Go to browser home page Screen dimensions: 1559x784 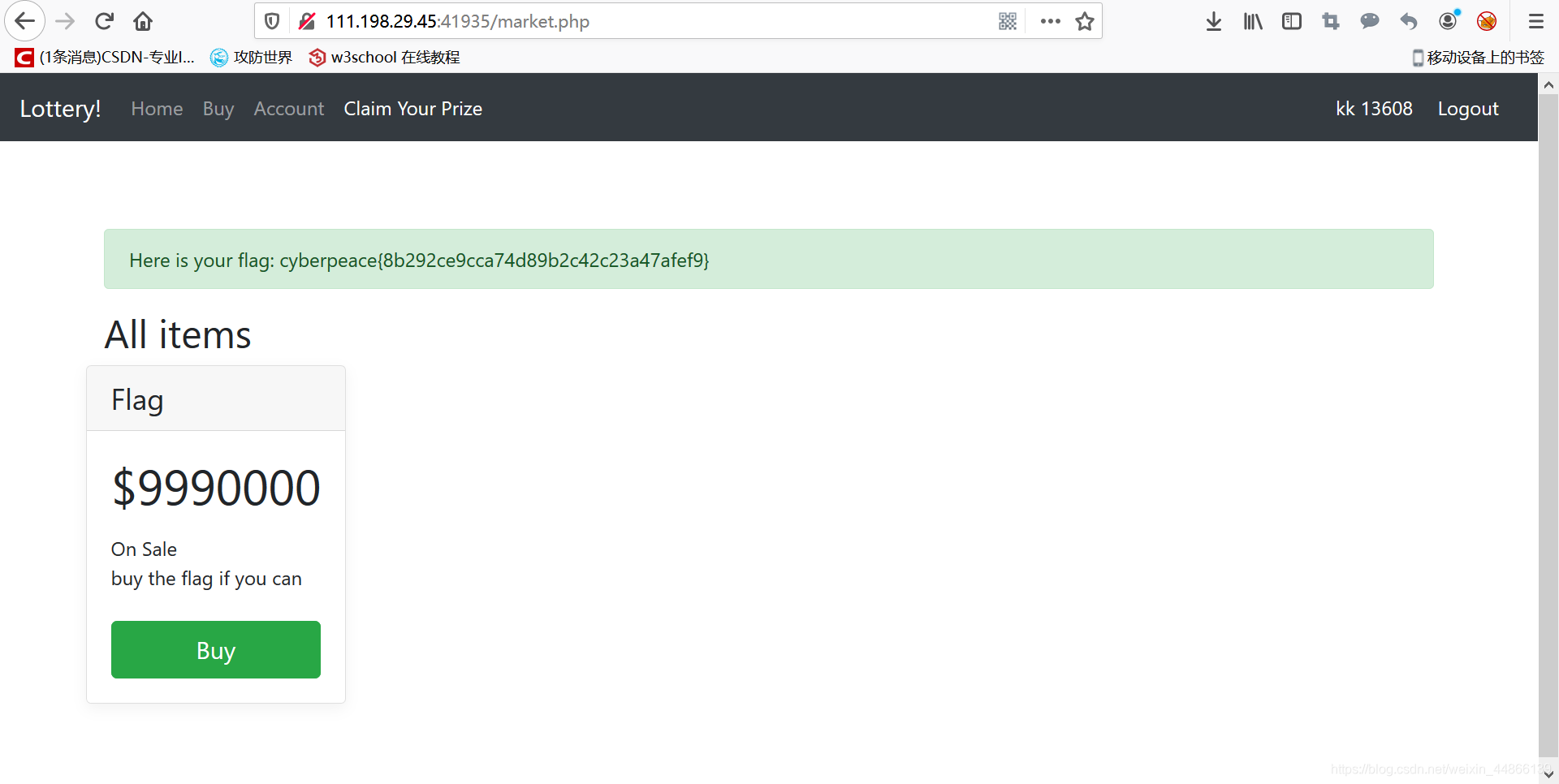[143, 21]
